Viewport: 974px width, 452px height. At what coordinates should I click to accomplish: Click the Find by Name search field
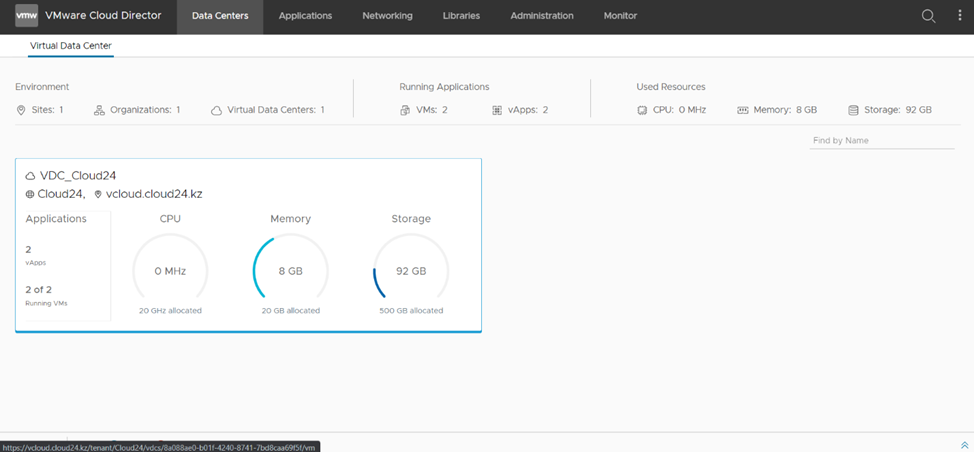tap(881, 141)
